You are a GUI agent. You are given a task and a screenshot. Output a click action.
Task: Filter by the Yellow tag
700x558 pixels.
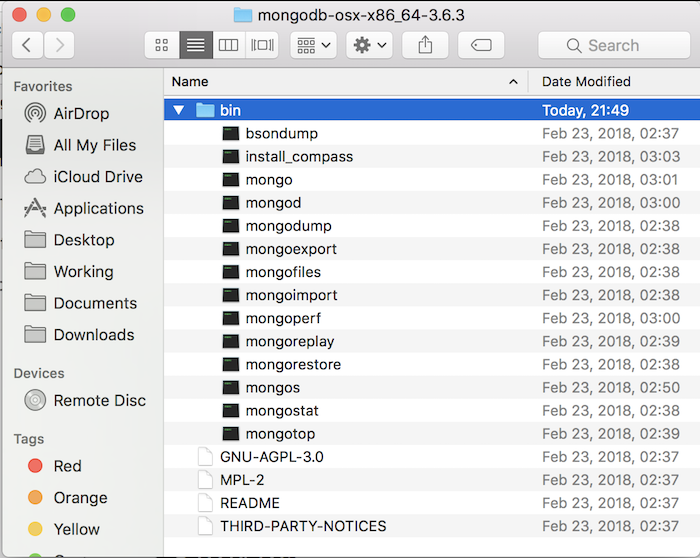click(x=63, y=529)
